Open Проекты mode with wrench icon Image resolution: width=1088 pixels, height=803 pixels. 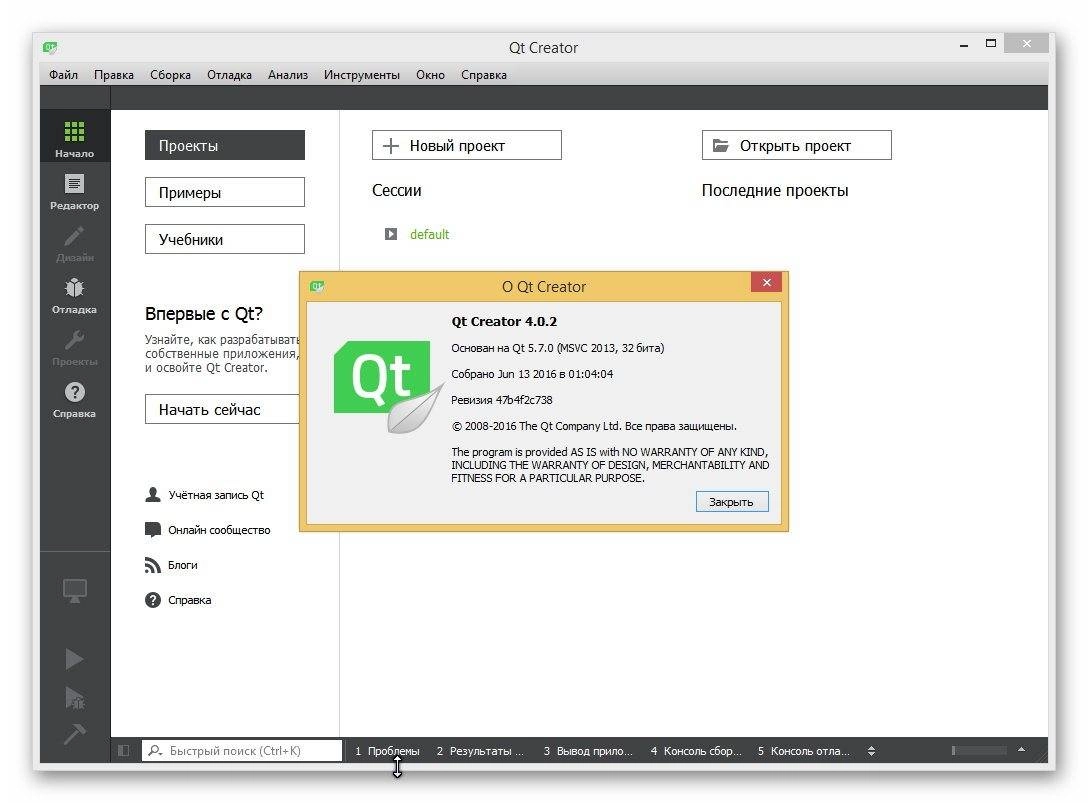coord(74,347)
